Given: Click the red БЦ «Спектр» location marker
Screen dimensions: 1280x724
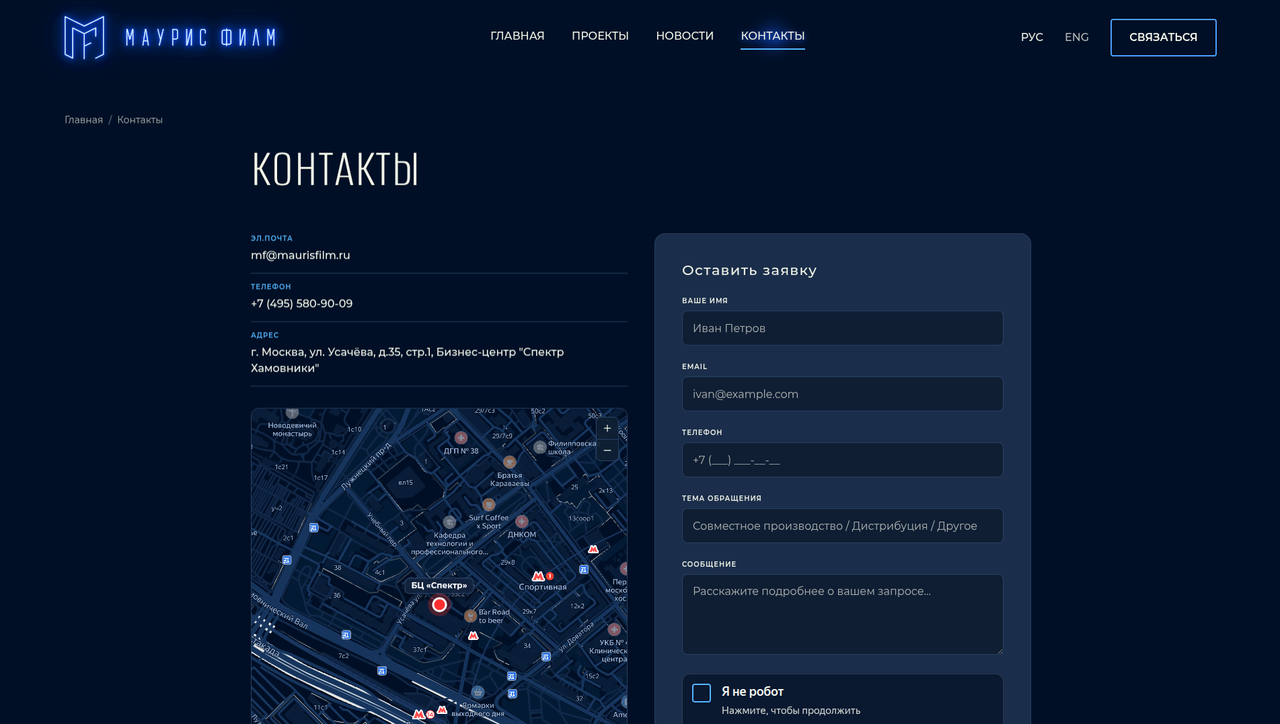Looking at the screenshot, I should 439,604.
